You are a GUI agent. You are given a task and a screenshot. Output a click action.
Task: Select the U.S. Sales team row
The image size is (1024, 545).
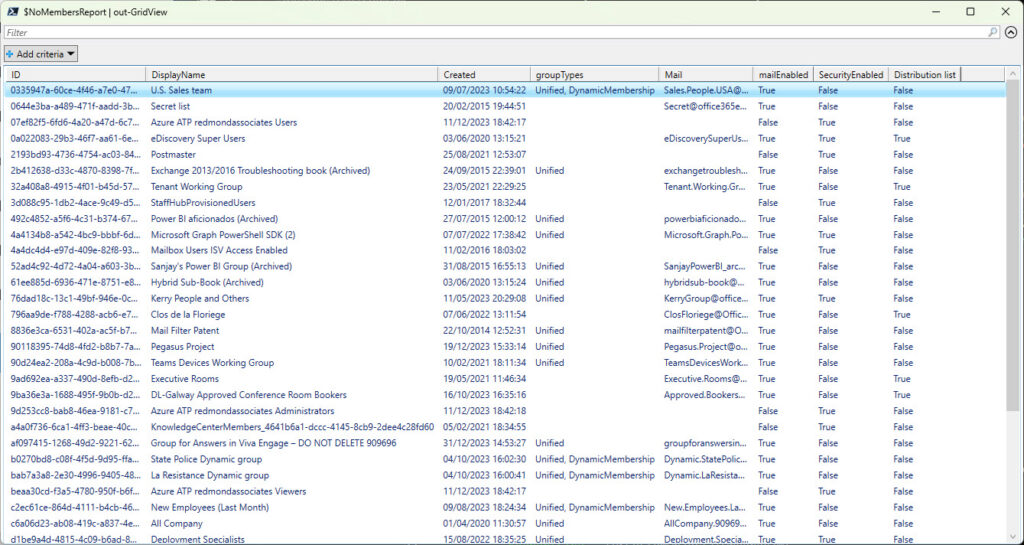505,91
